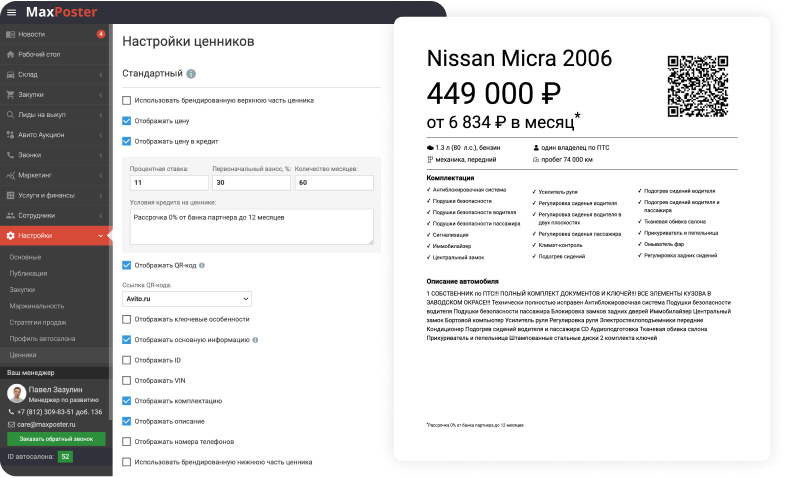
Task: Click the red news notification badge
Action: 100,34
